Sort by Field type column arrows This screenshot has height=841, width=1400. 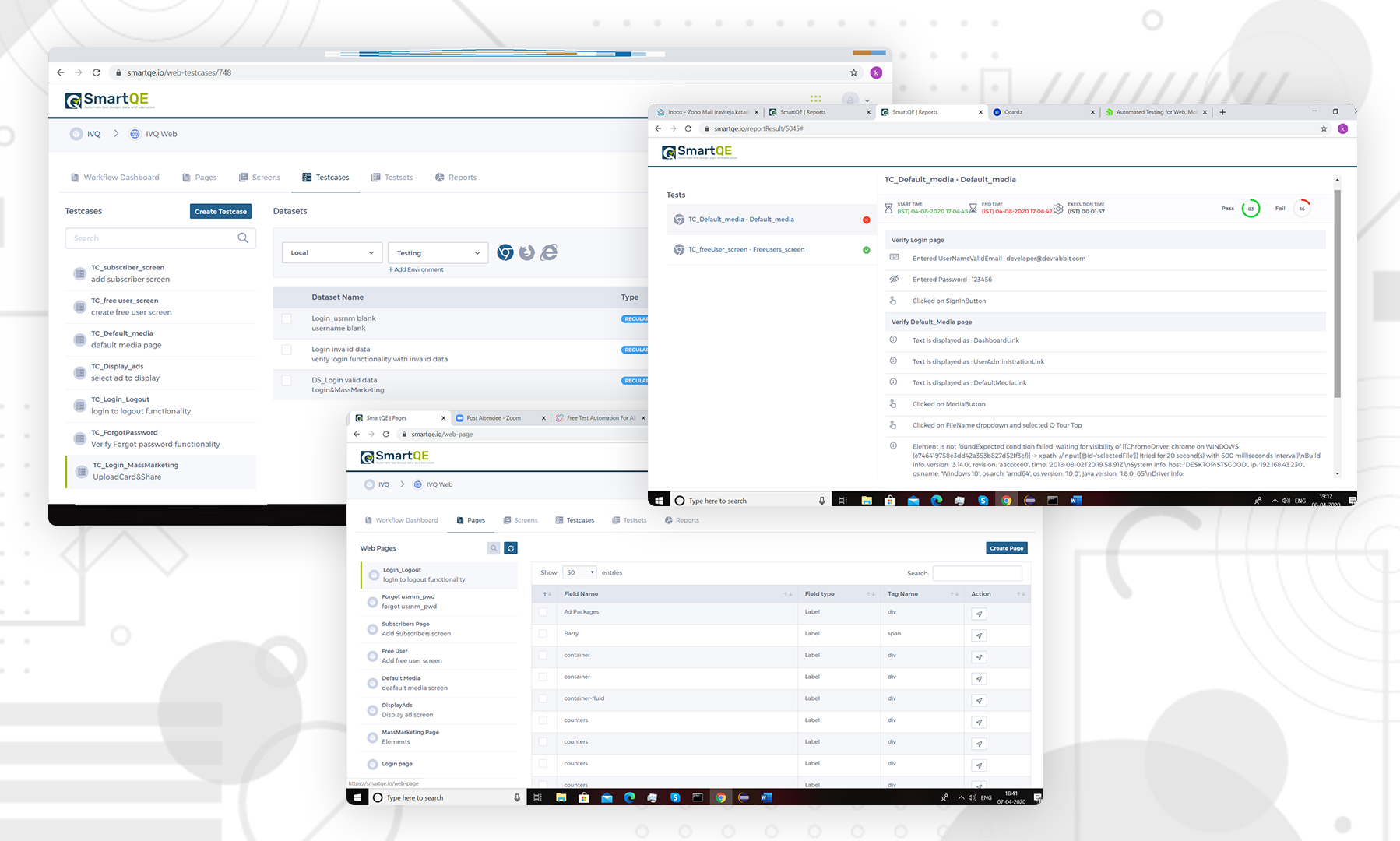point(871,594)
